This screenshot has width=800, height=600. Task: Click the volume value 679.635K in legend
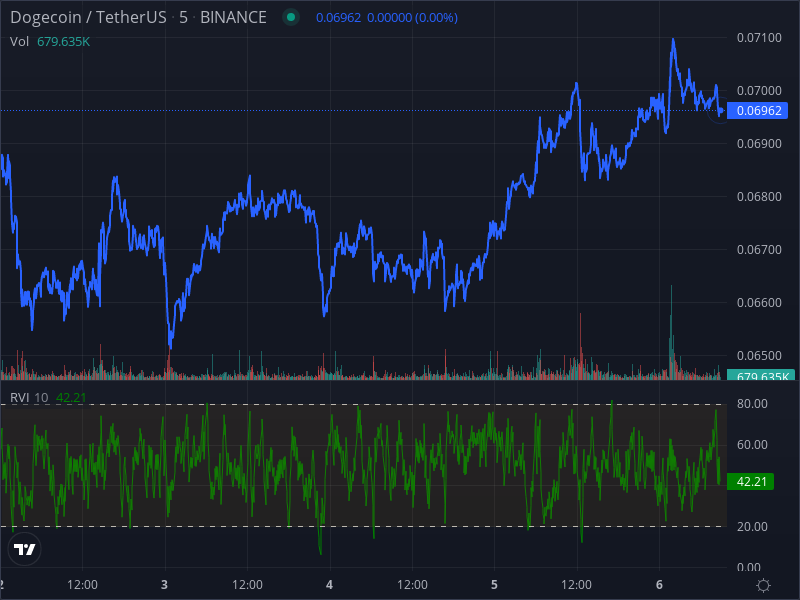coord(63,42)
